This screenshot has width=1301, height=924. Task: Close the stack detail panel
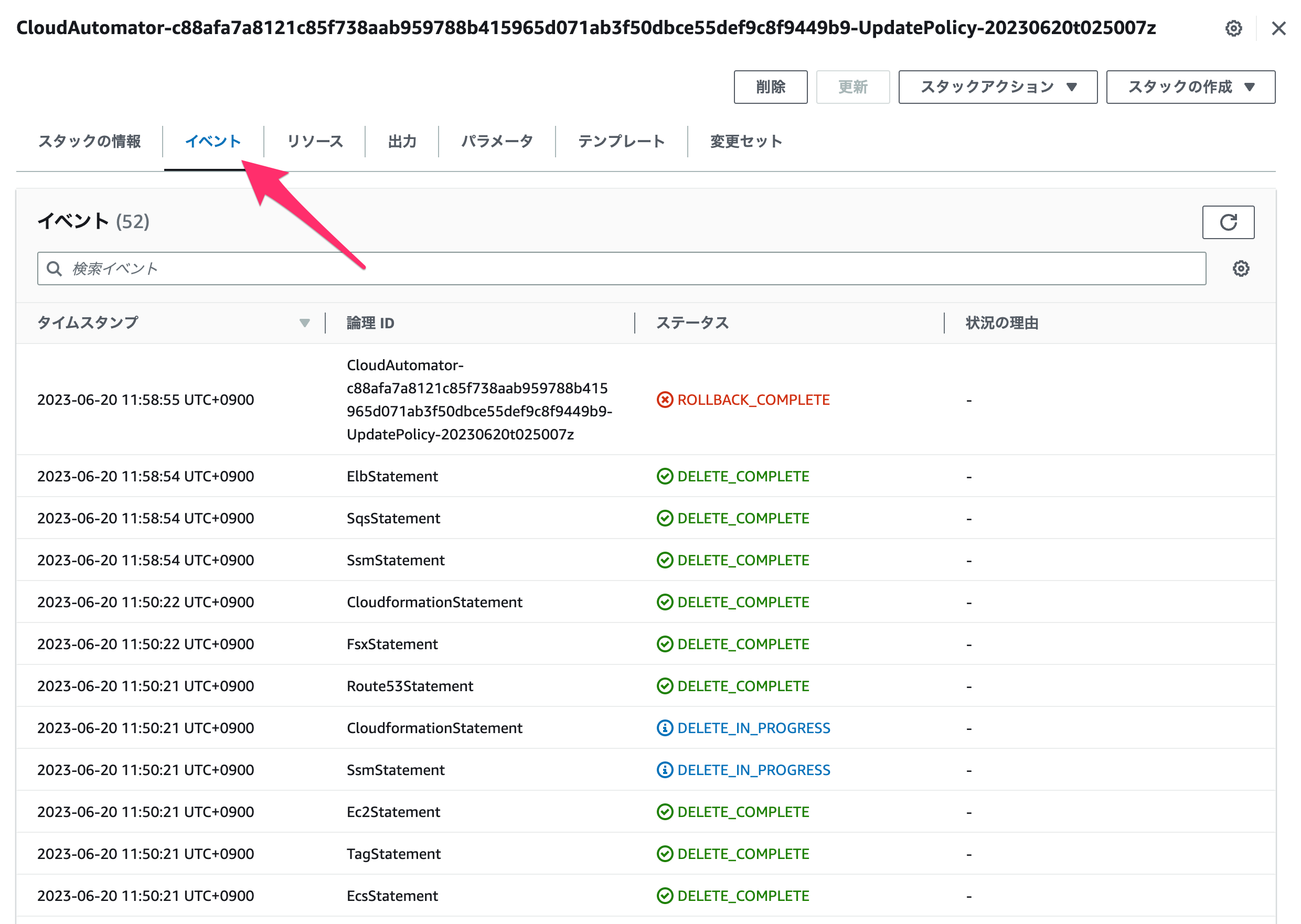click(1278, 28)
